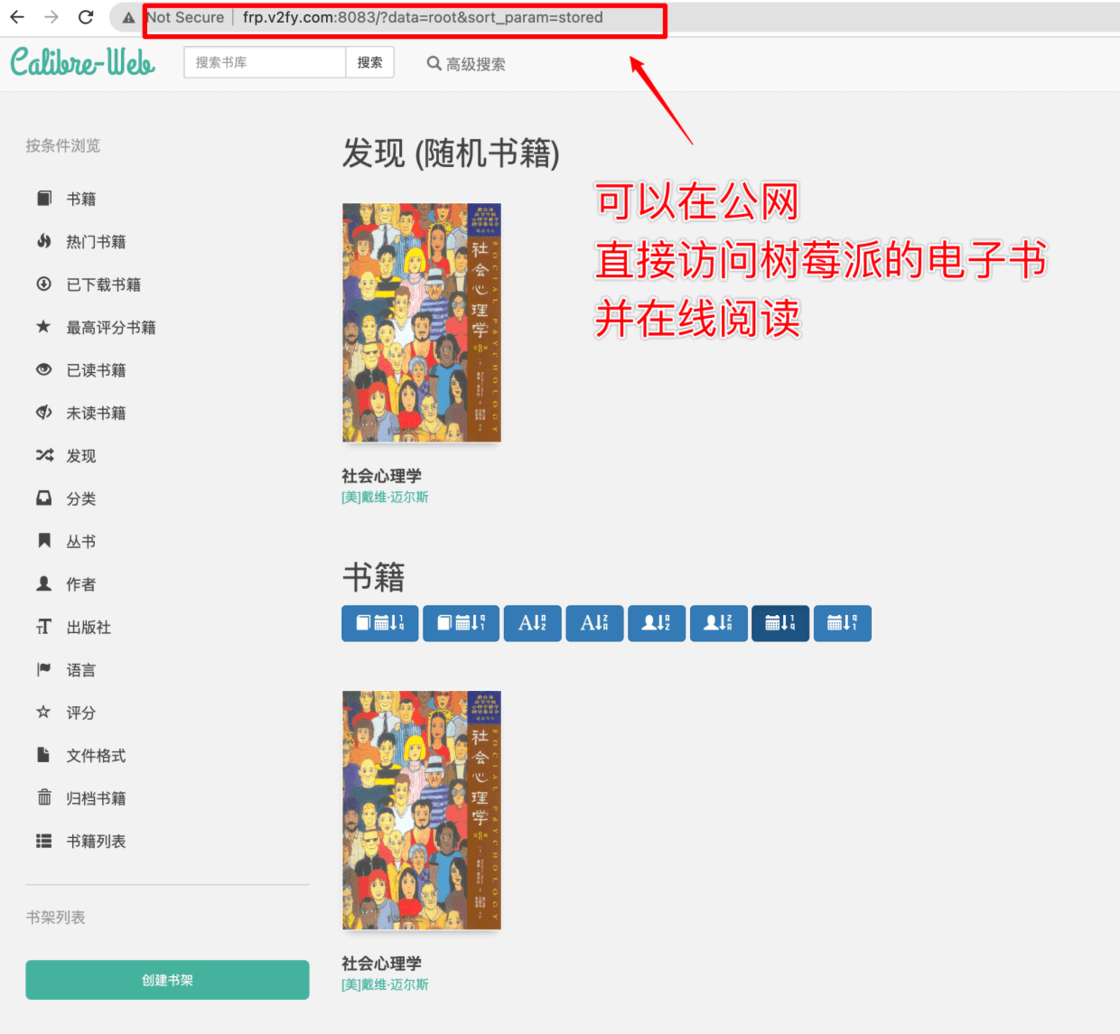Click the 创建书架 create shelf button
Image resolution: width=1120 pixels, height=1034 pixels.
167,980
